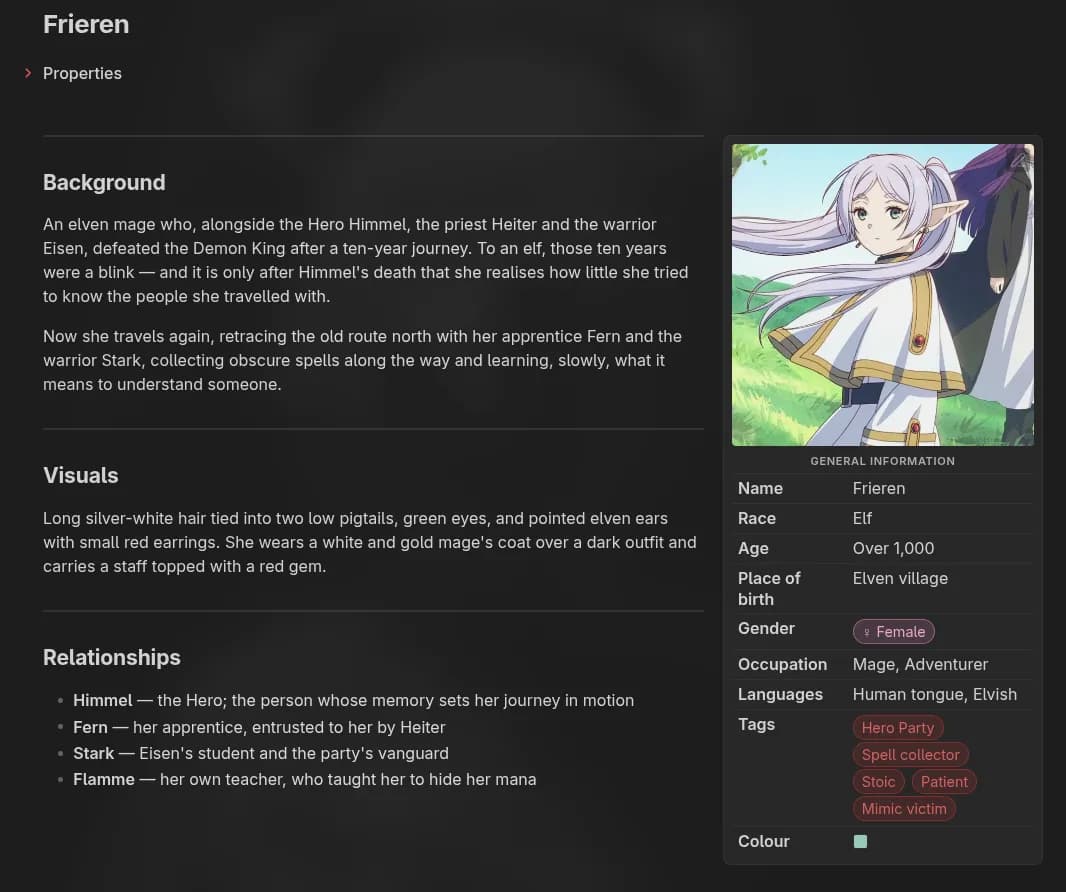Click the Place of birth label
This screenshot has height=892, width=1066.
pyautogui.click(x=769, y=589)
